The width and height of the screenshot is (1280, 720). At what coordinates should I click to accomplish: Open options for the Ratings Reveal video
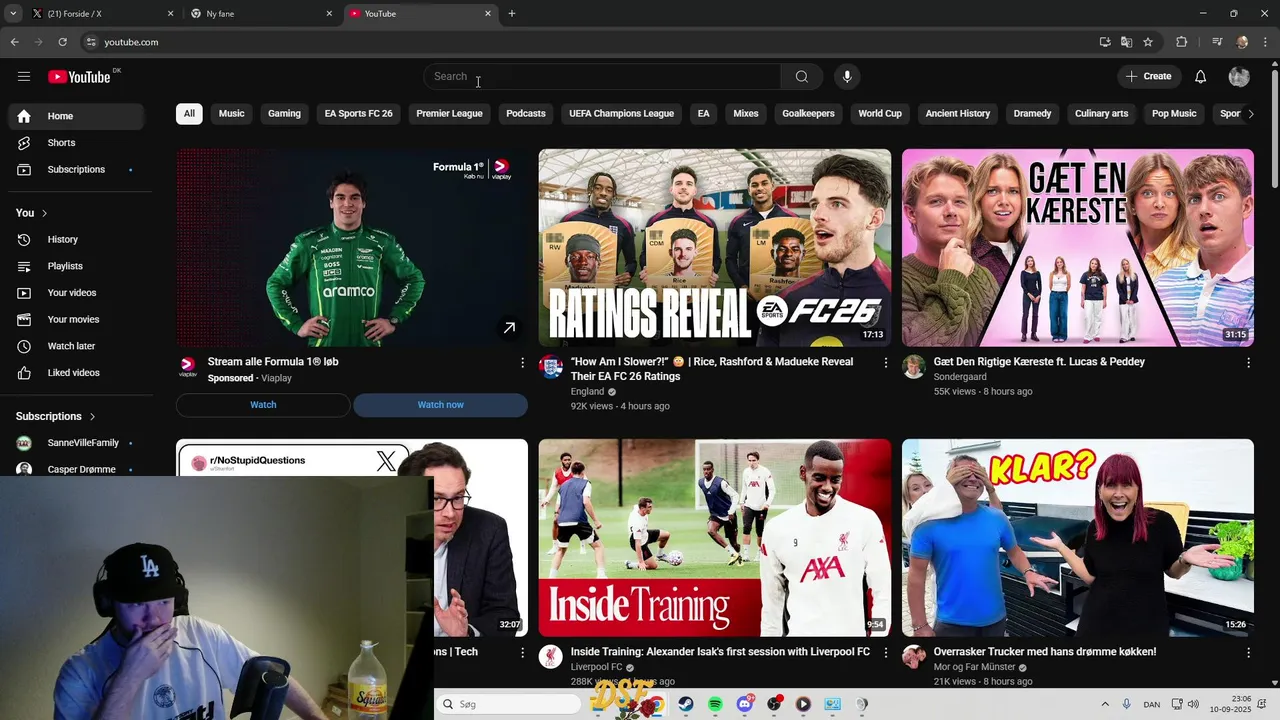click(885, 363)
